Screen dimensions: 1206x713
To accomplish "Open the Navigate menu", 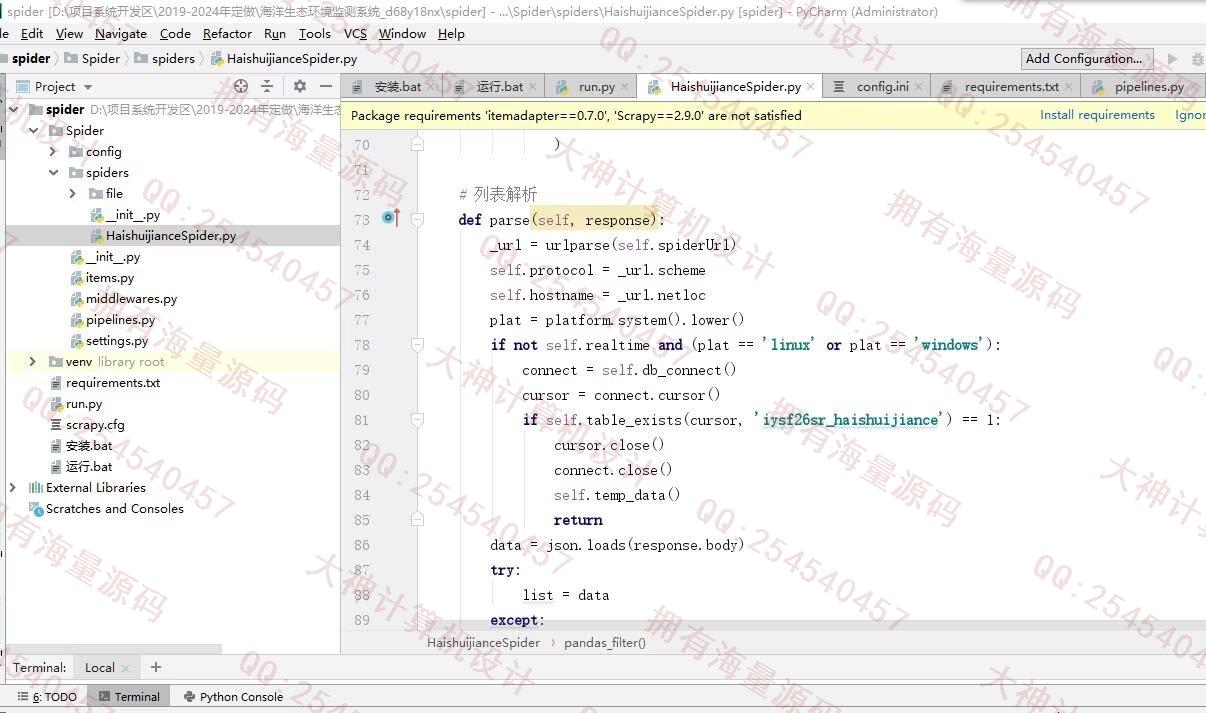I will (x=121, y=33).
